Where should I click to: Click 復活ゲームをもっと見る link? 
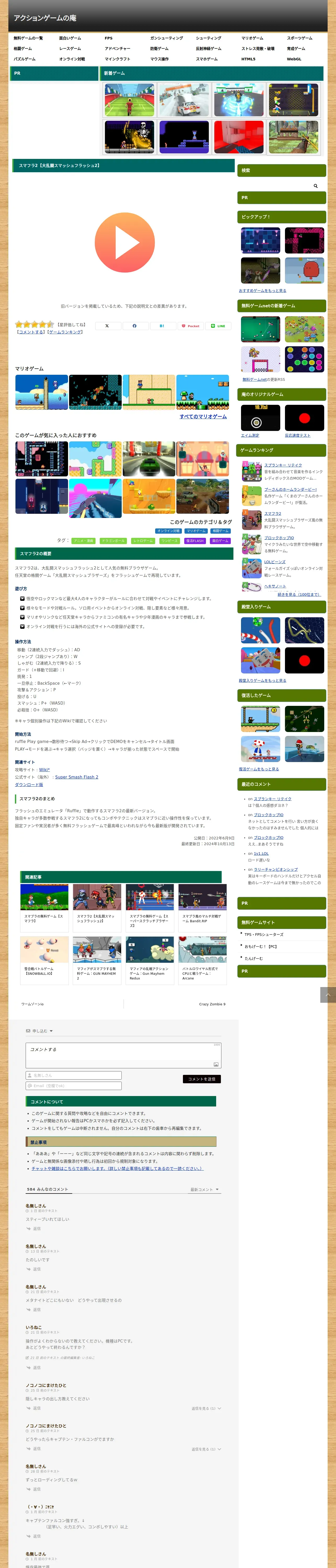click(259, 769)
